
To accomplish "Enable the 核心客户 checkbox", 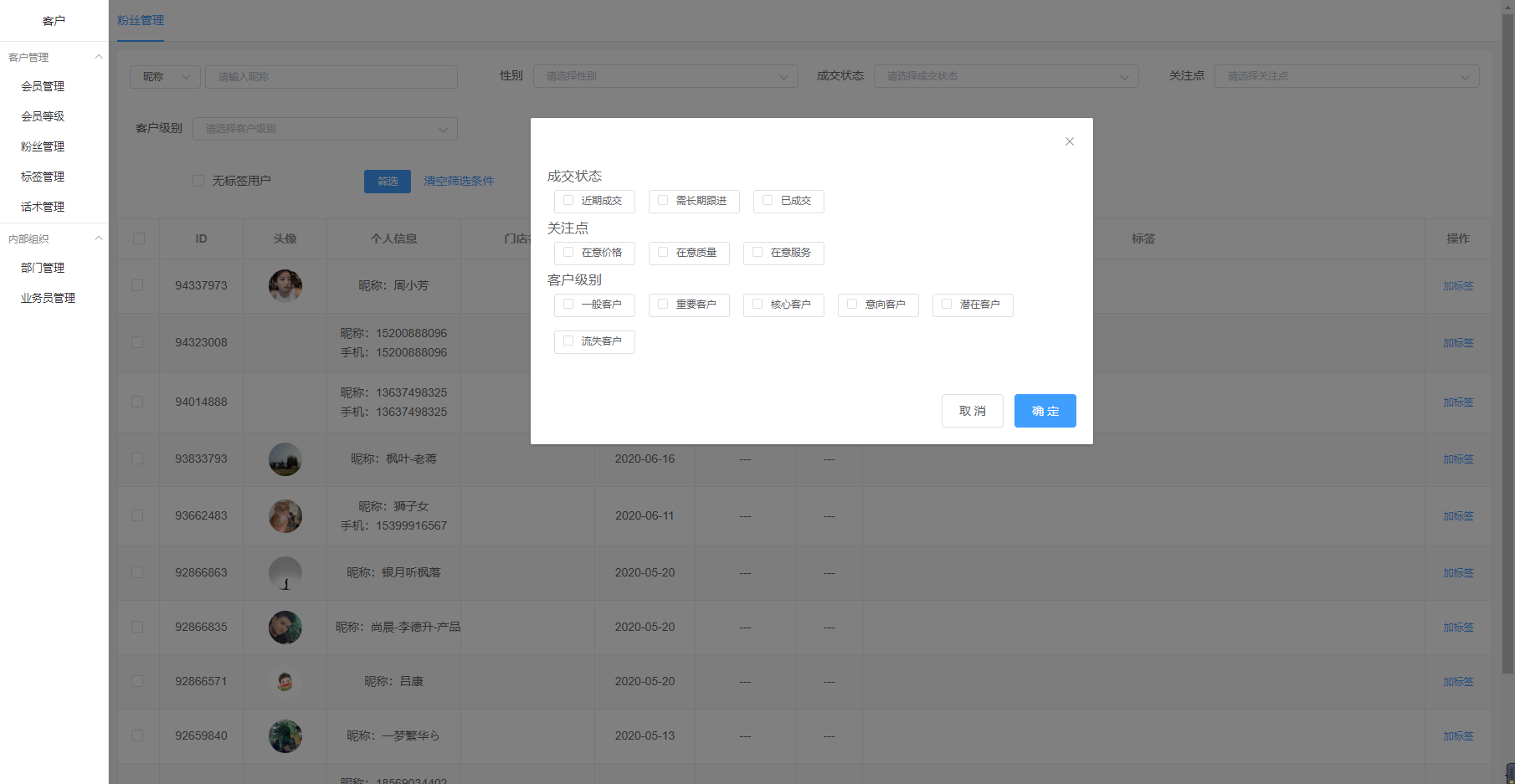I will click(757, 305).
